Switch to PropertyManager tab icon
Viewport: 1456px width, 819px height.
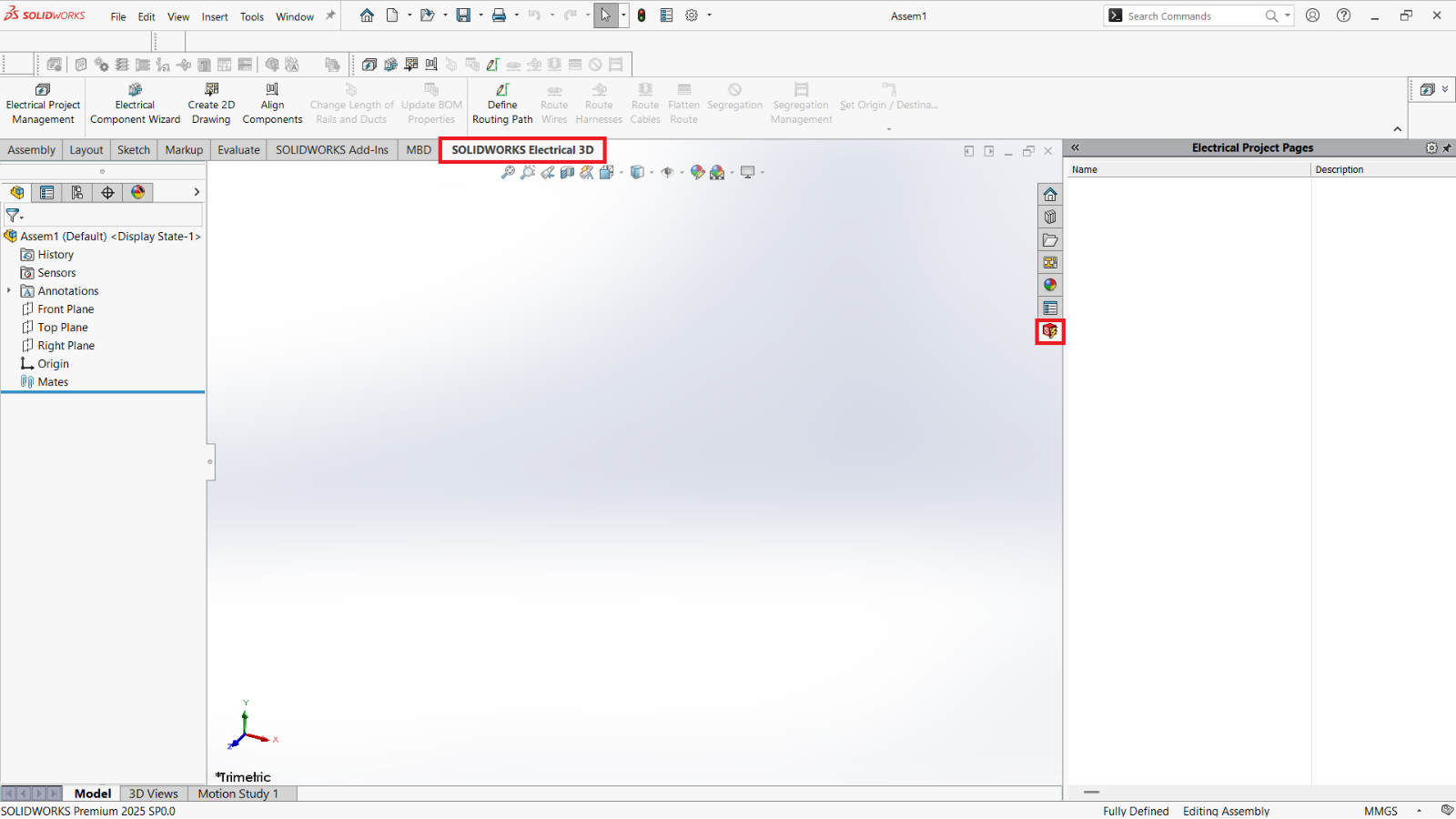tap(47, 192)
